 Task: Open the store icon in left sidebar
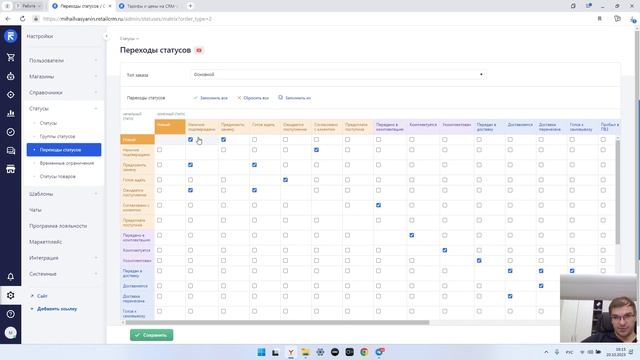[x=11, y=169]
